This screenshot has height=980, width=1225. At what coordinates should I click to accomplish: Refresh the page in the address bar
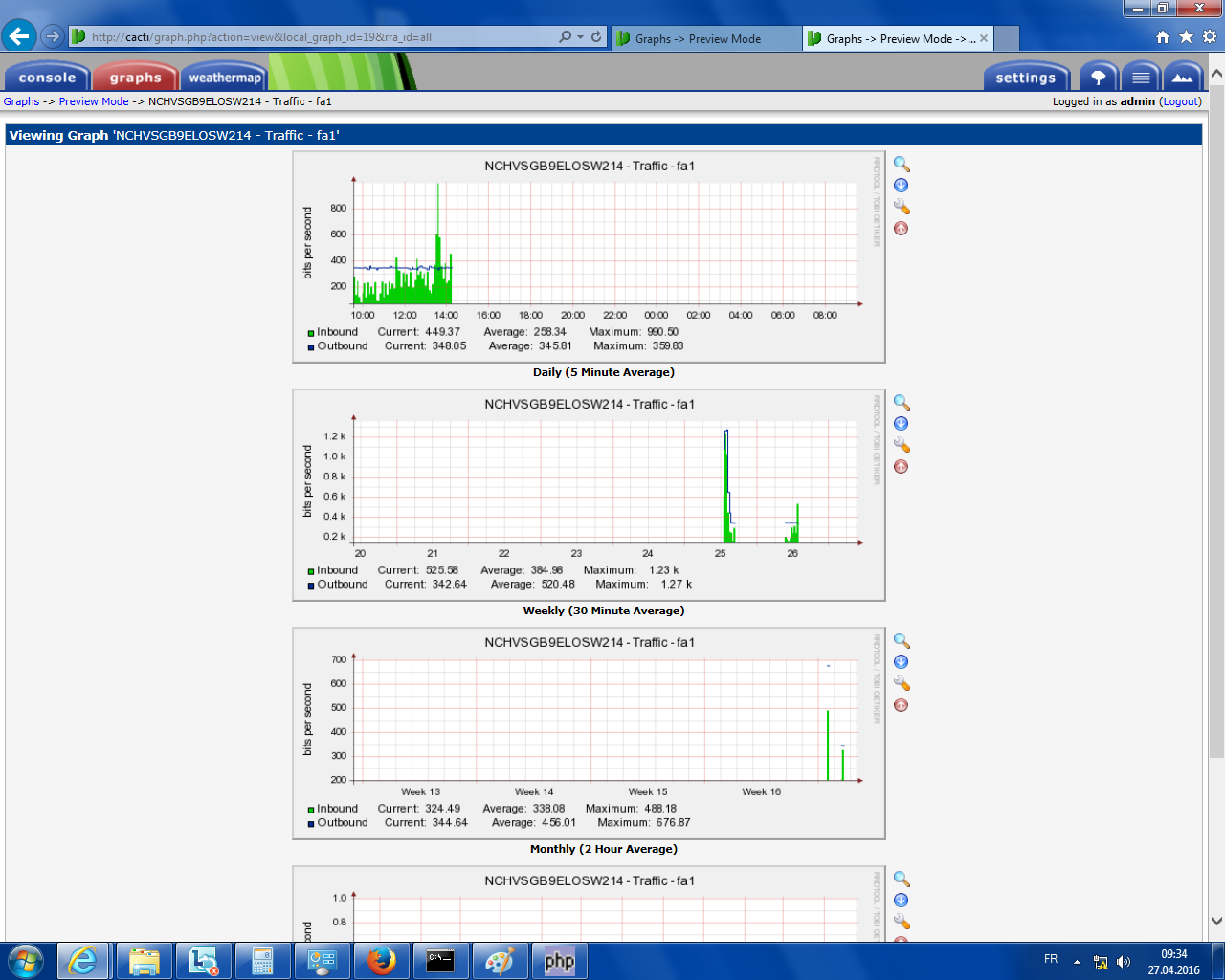click(596, 37)
